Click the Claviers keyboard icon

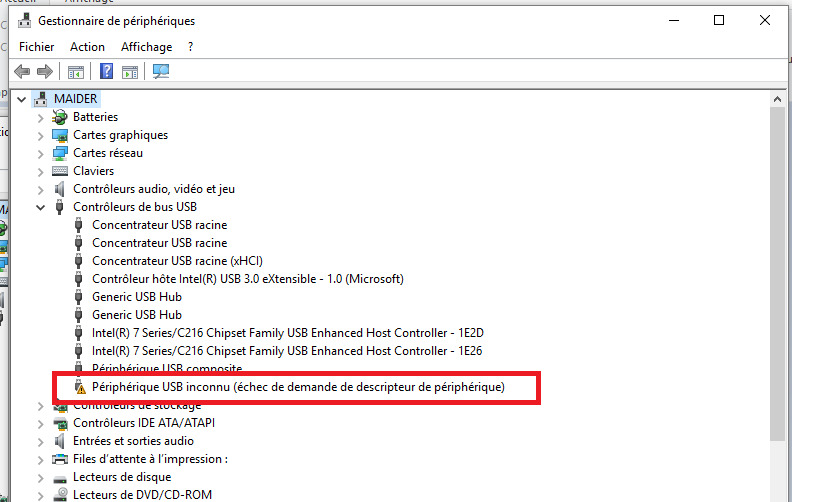(60, 171)
